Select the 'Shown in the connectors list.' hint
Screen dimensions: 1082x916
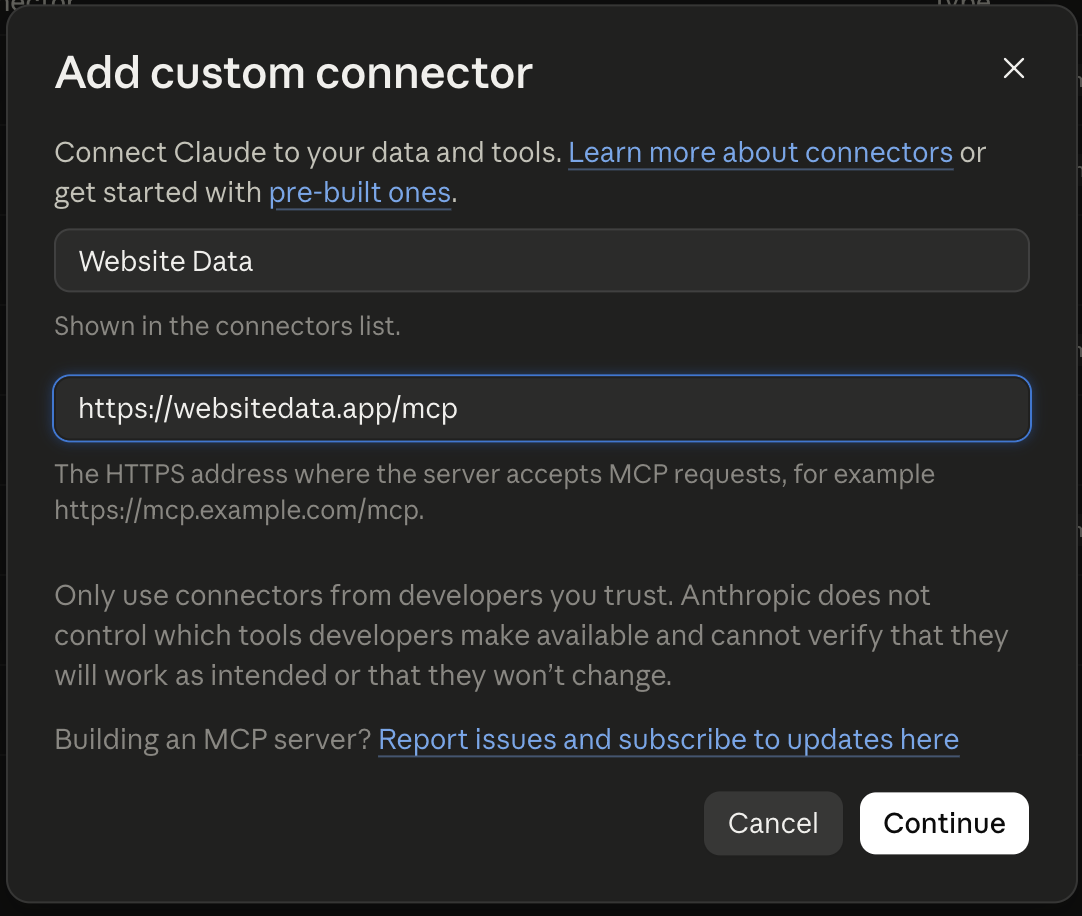[x=228, y=326]
